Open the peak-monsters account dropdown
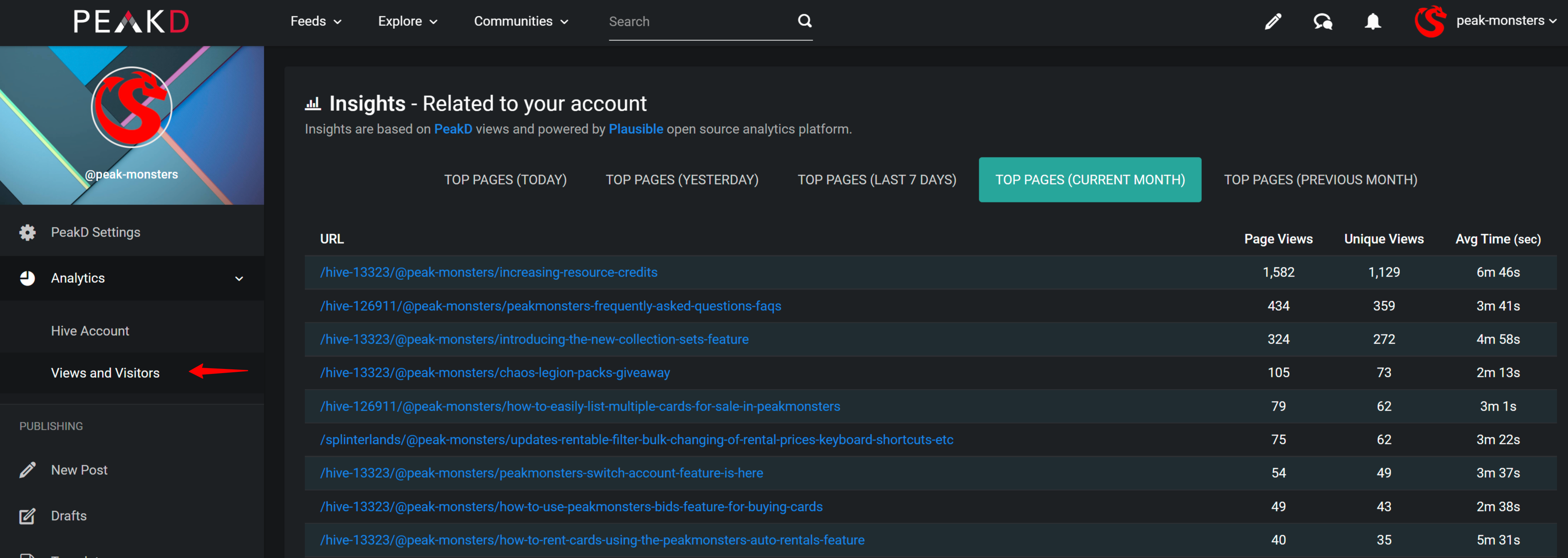Screen dimensions: 1568x558 tap(1506, 21)
